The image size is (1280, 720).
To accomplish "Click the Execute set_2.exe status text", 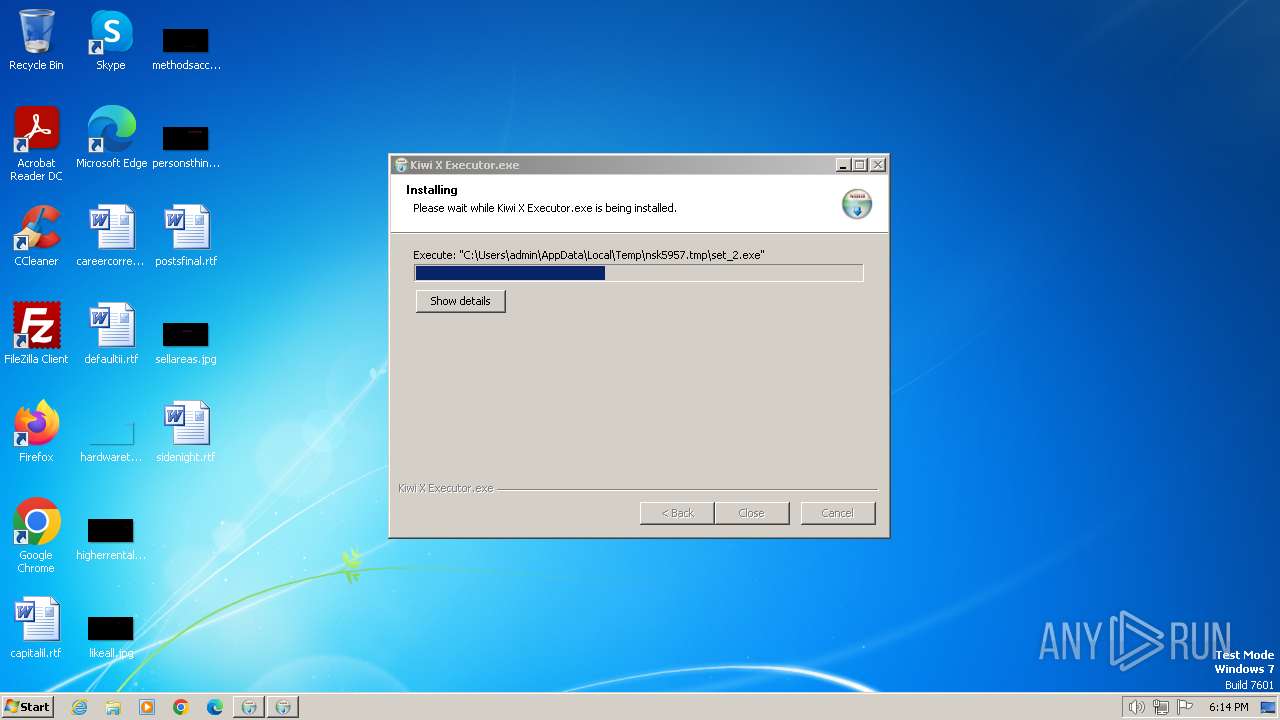I will (589, 255).
